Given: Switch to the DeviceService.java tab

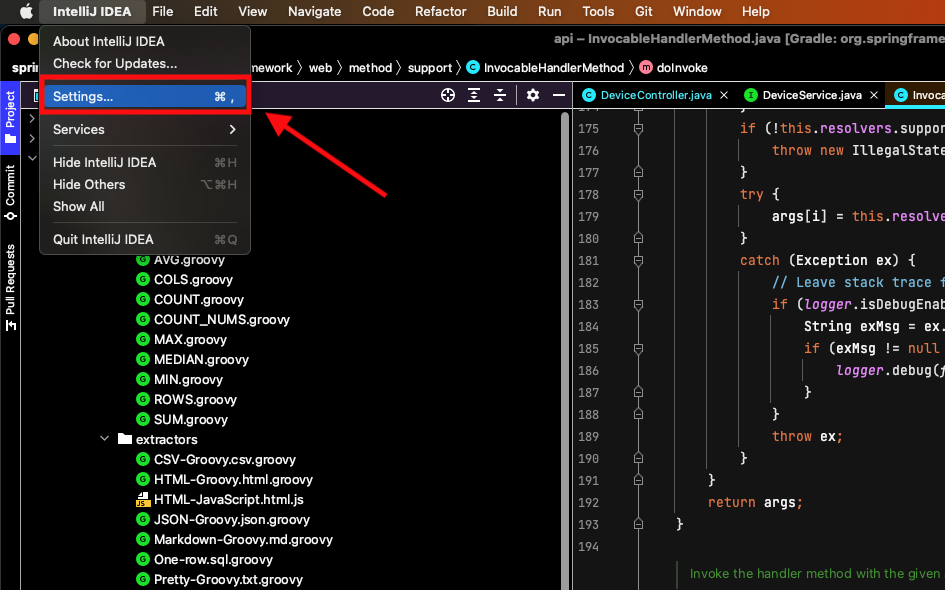Looking at the screenshot, I should click(812, 95).
